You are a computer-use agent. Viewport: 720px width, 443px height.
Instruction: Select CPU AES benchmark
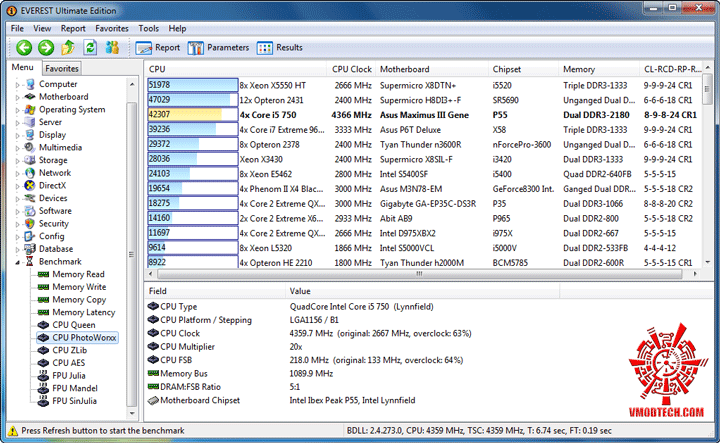pos(68,363)
